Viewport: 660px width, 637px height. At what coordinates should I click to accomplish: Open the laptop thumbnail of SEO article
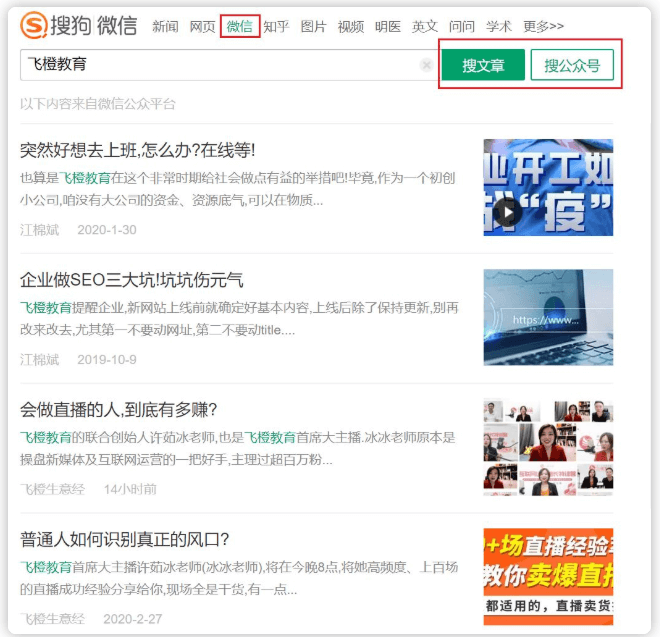pyautogui.click(x=548, y=317)
